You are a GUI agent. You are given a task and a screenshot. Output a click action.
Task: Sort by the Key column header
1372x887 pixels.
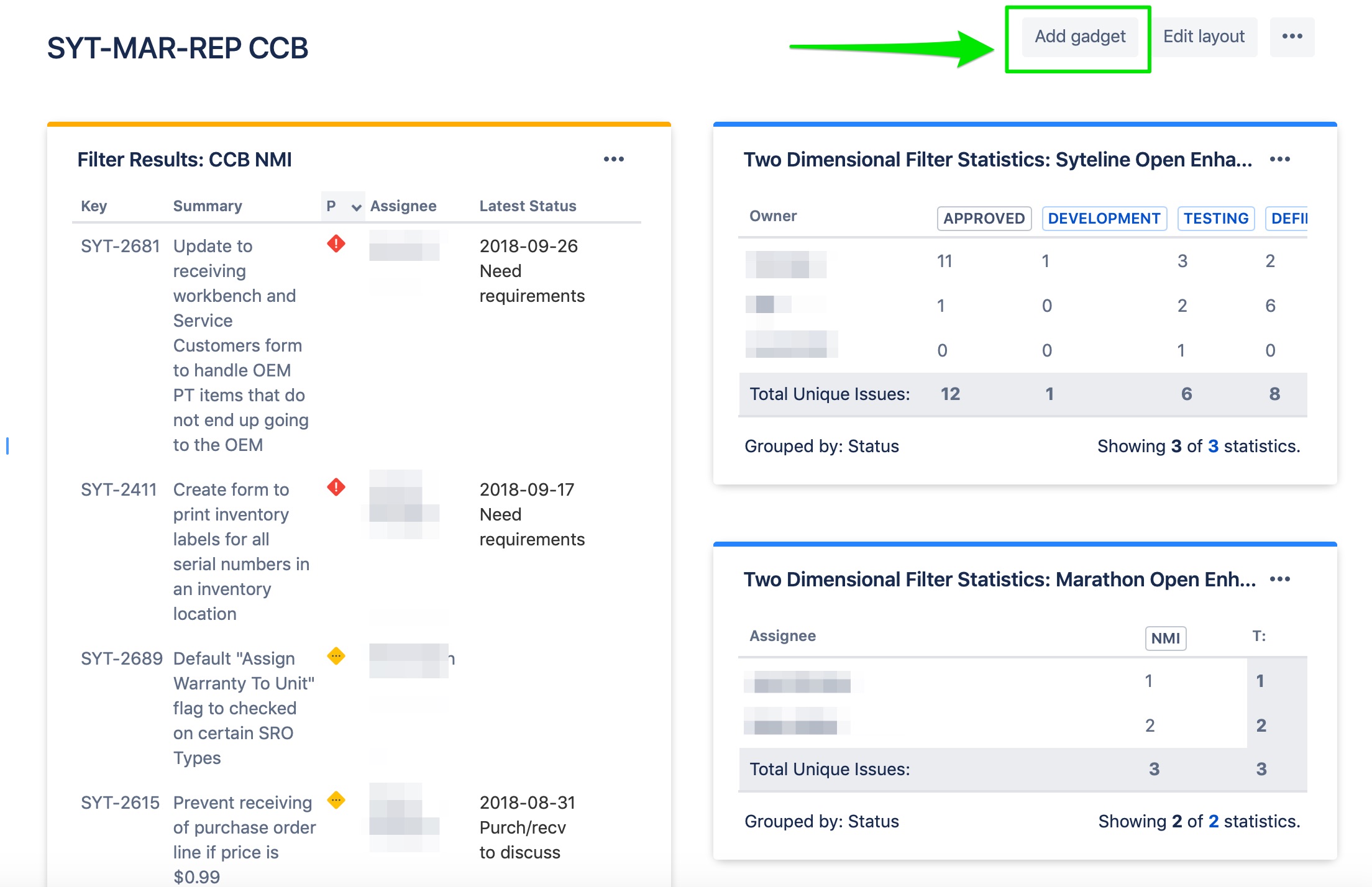click(94, 206)
